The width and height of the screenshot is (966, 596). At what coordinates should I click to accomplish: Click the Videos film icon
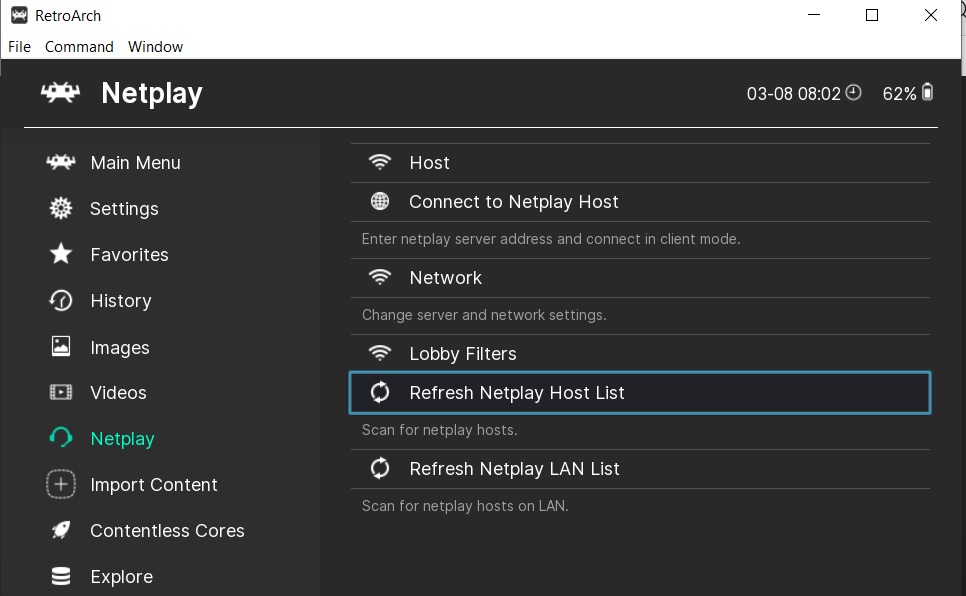click(60, 392)
